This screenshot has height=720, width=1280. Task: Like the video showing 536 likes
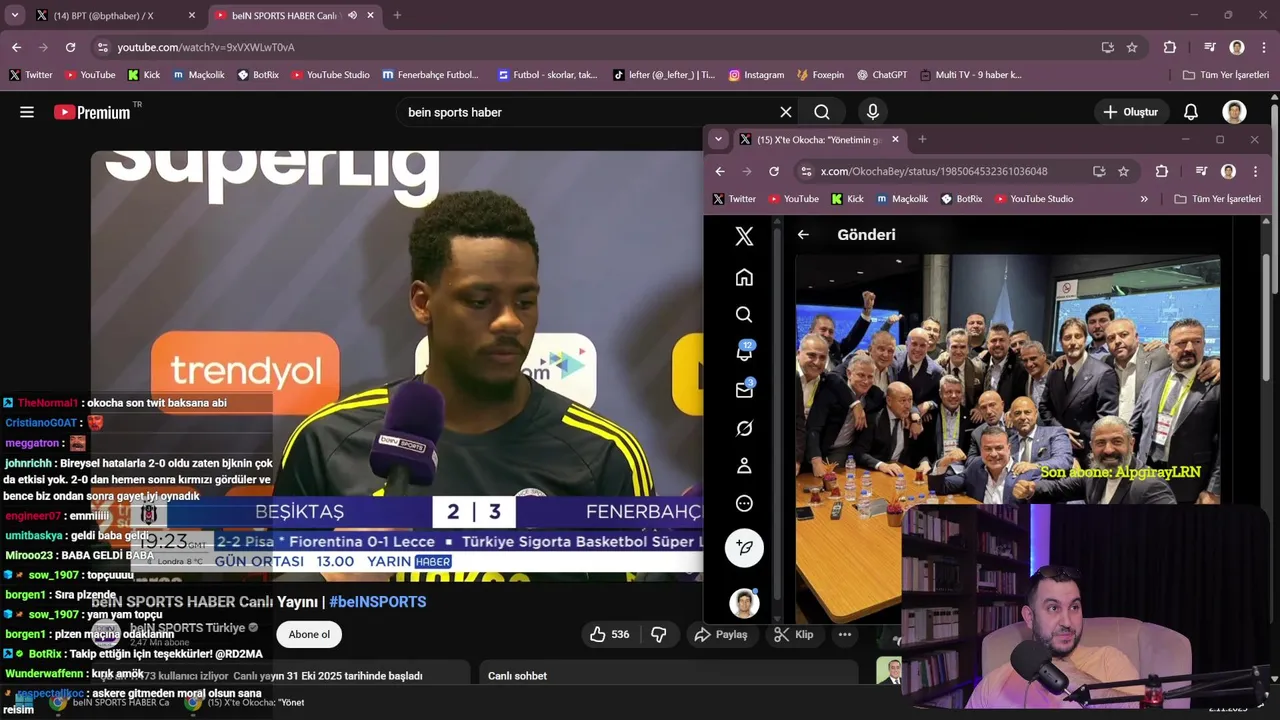click(609, 634)
